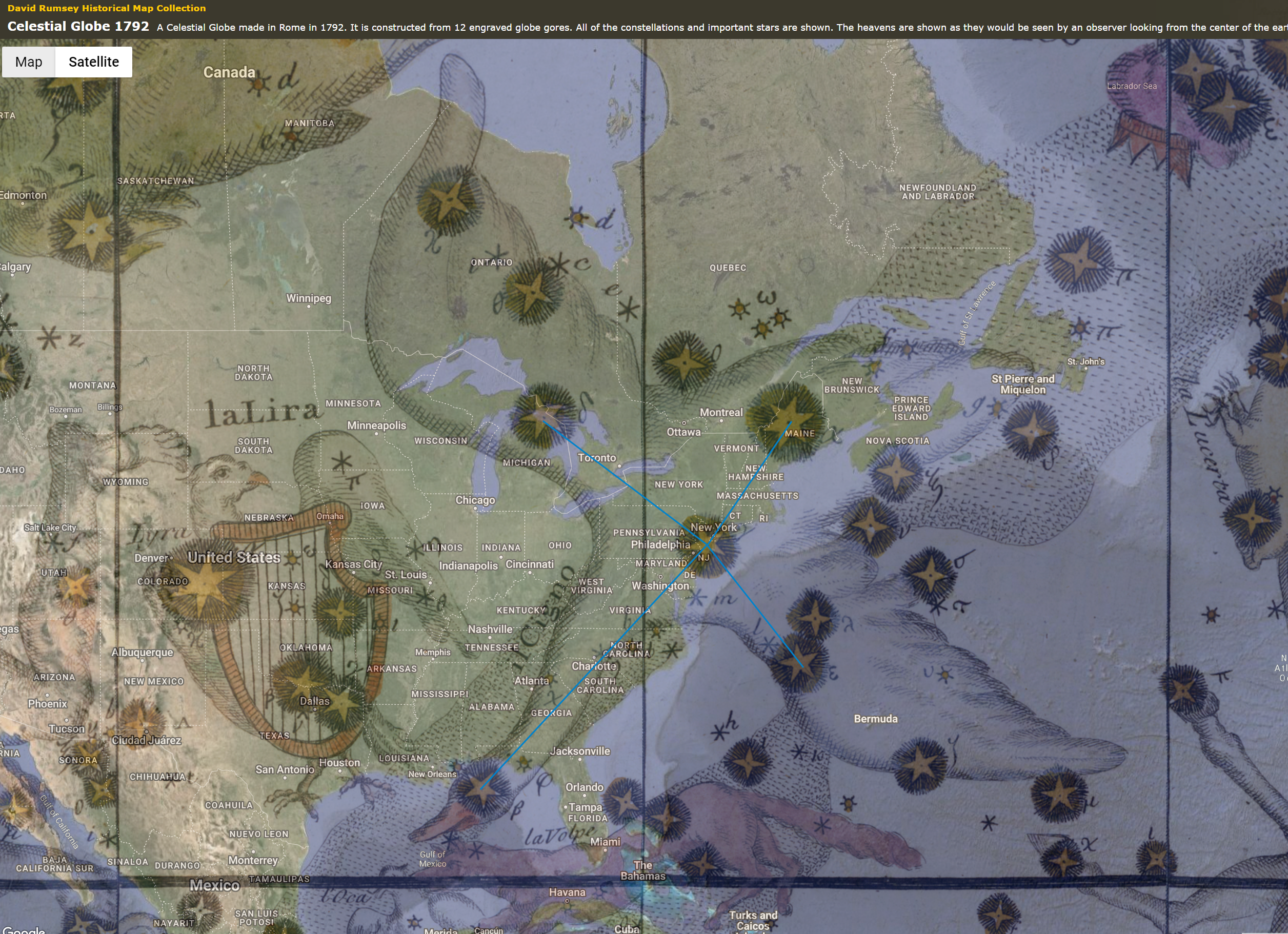Viewport: 1288px width, 934px height.
Task: Click the Chicago city label
Action: tap(475, 500)
